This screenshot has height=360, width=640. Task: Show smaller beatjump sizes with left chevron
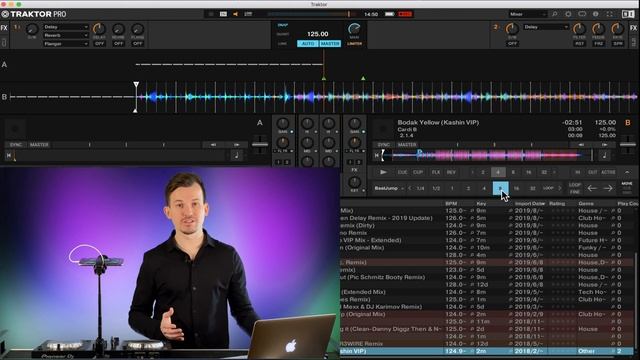pos(410,188)
